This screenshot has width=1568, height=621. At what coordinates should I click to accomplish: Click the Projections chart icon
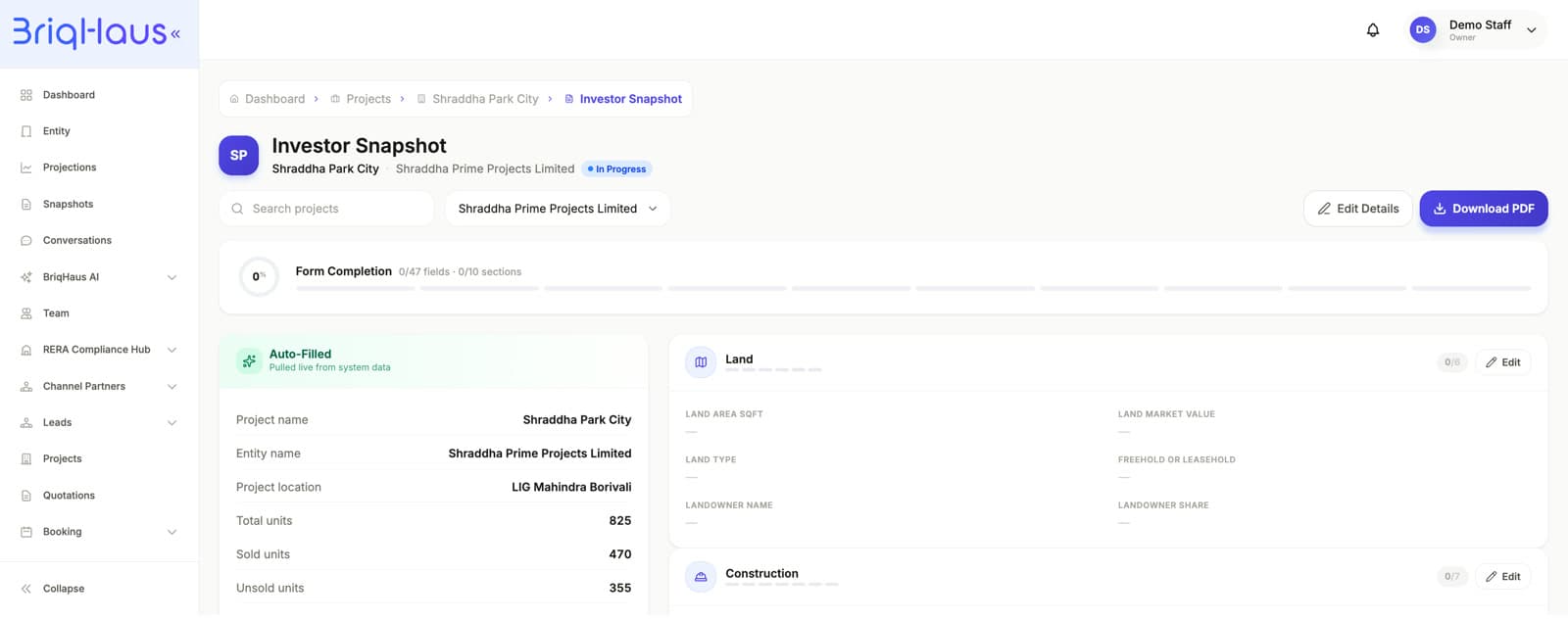click(x=26, y=167)
